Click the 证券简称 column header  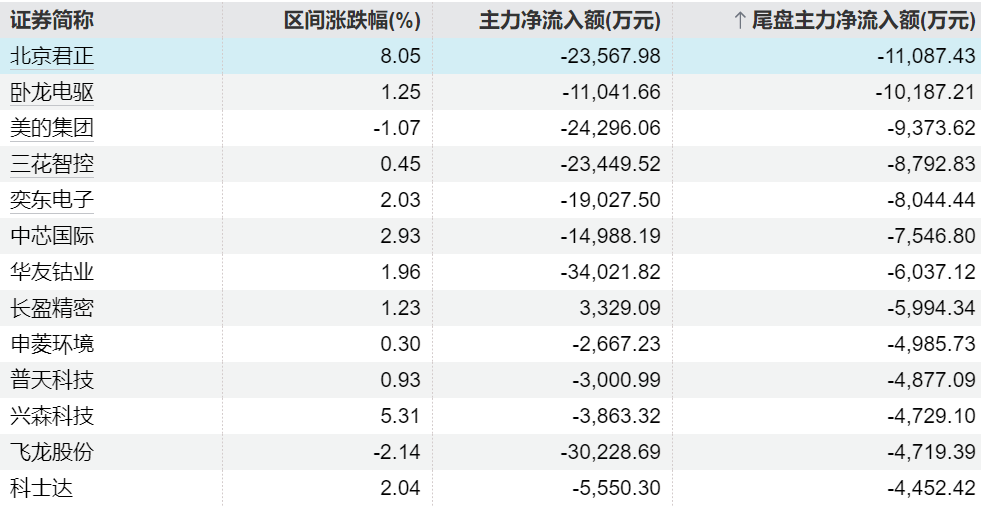(52, 20)
